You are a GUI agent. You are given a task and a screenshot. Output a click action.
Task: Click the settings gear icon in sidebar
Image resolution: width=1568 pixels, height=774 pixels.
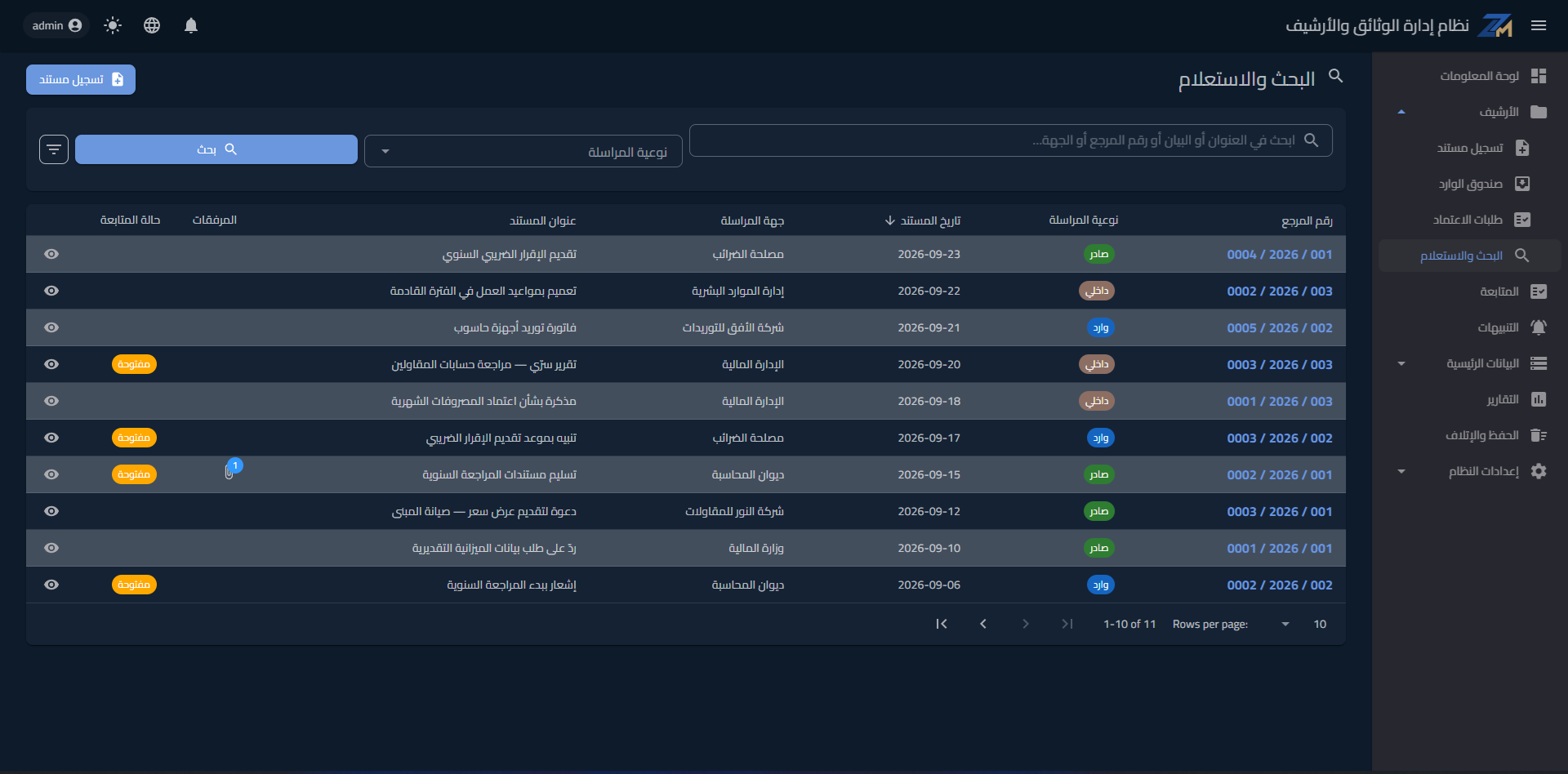[1539, 471]
